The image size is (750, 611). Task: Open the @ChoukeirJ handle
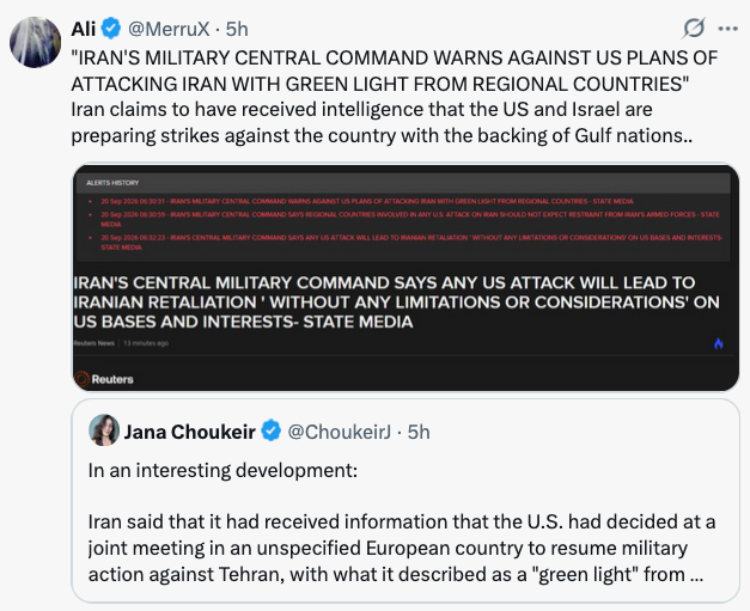tap(339, 432)
